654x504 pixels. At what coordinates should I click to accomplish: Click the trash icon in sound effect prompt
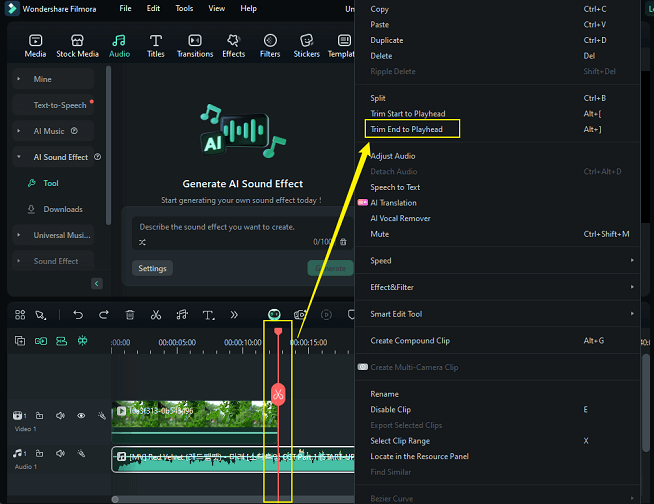pos(343,242)
